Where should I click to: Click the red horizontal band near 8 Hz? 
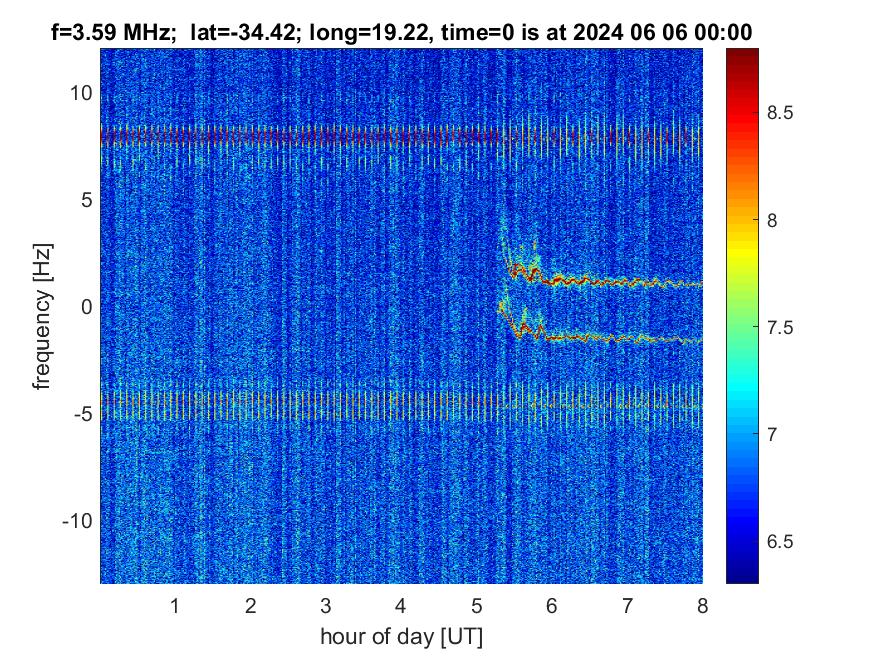[300, 136]
